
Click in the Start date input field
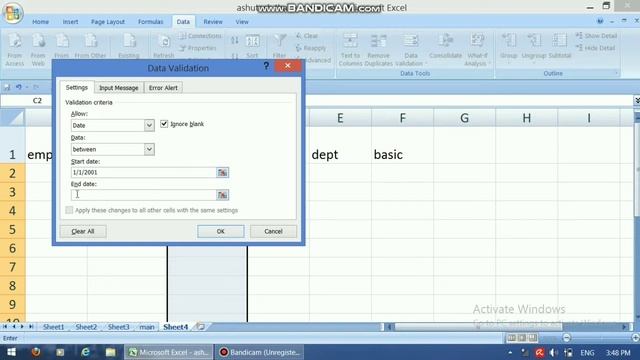pyautogui.click(x=143, y=173)
